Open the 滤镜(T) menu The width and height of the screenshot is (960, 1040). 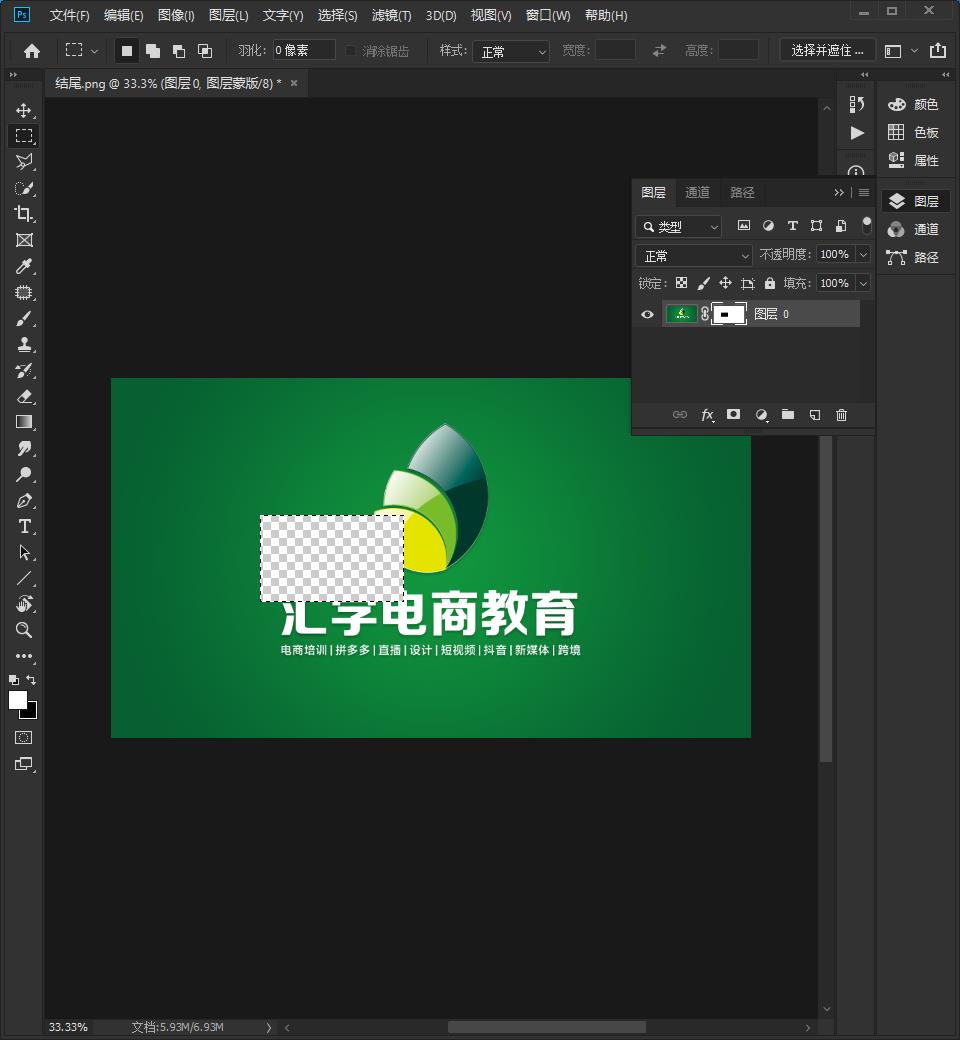391,15
